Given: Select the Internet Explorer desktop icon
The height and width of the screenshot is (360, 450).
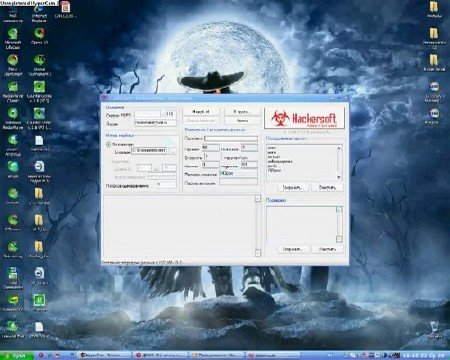Looking at the screenshot, I should click(39, 13).
